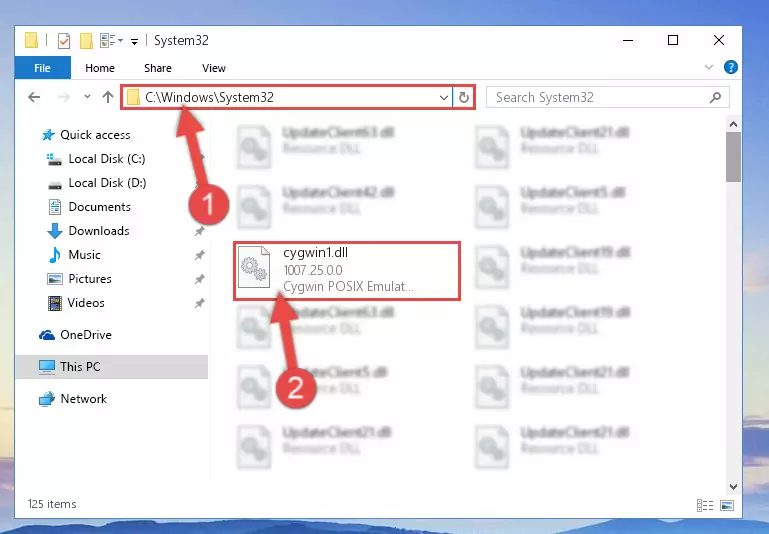Viewport: 769px width, 534px height.
Task: Go forward with the right arrow button
Action: (63, 97)
